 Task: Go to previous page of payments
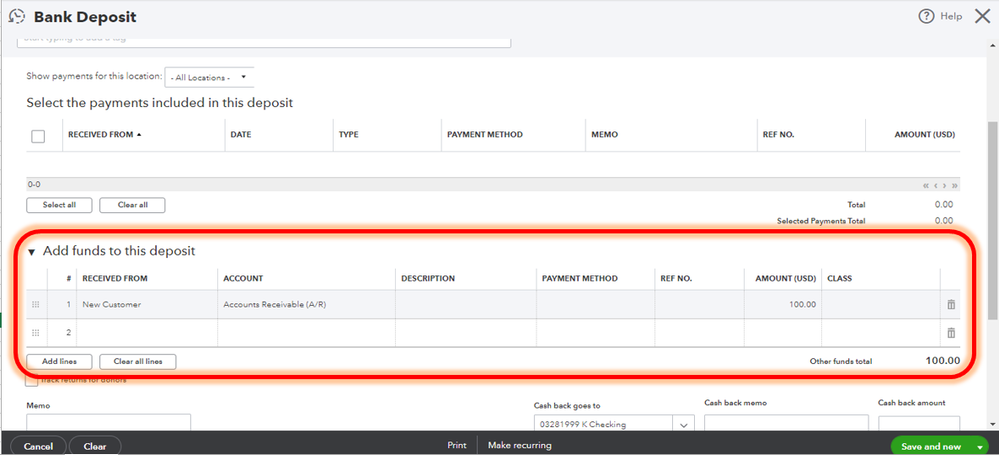tap(935, 186)
